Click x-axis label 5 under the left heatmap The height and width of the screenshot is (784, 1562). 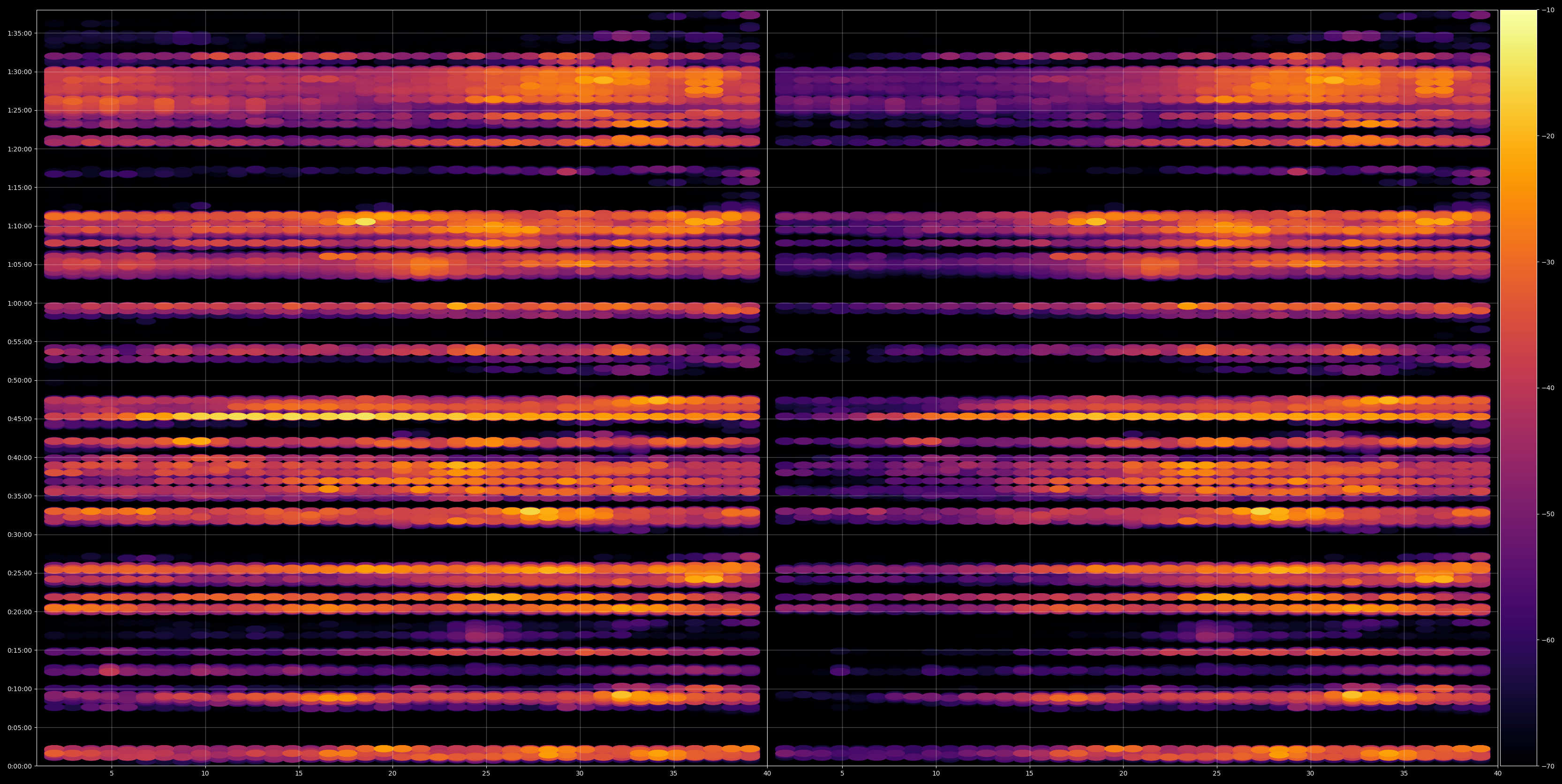click(112, 774)
